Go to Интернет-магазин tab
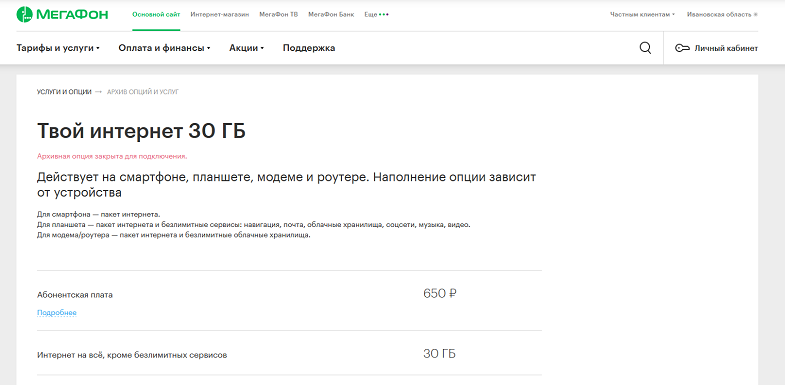Screen dimensions: 785x385 pos(220,15)
